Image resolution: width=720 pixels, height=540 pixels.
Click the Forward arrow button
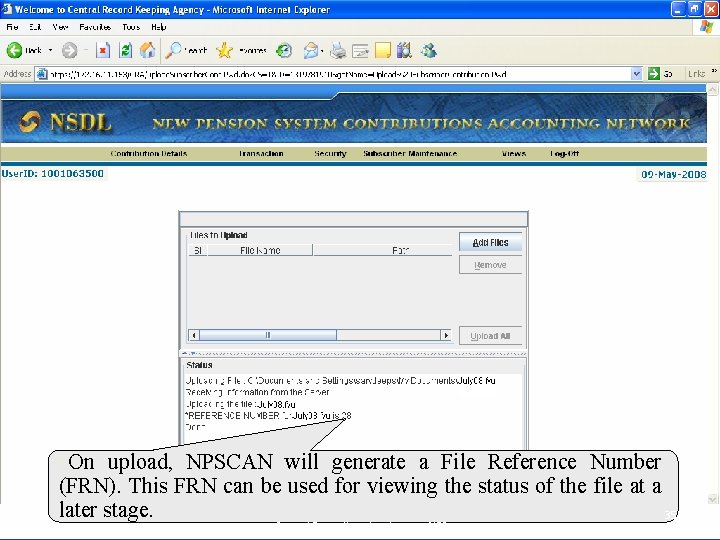[x=69, y=50]
